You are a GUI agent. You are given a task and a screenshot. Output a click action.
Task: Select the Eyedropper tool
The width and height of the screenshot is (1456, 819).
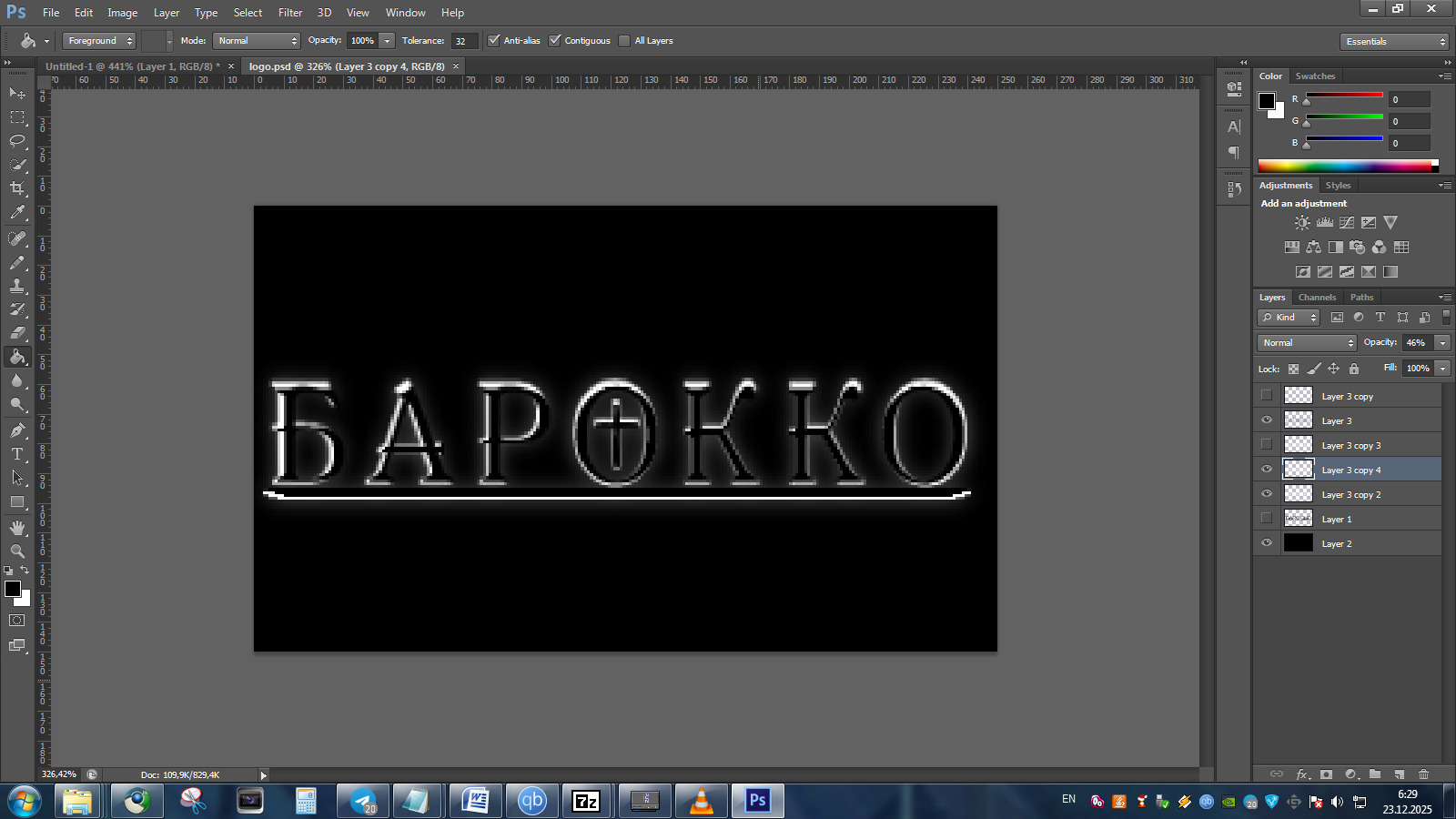pyautogui.click(x=17, y=213)
